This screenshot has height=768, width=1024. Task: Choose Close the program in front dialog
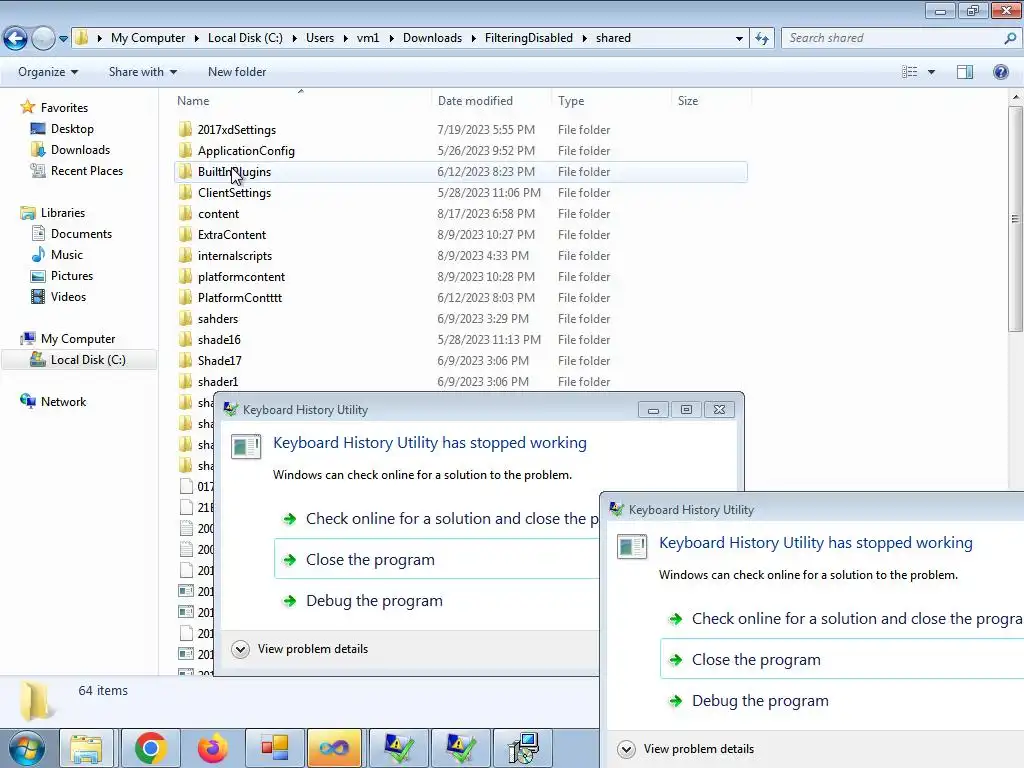pyautogui.click(x=842, y=659)
